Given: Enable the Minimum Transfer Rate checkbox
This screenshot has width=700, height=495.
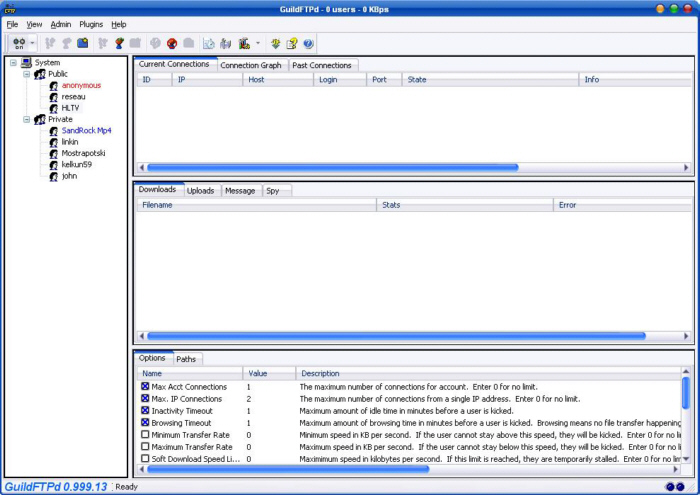Looking at the screenshot, I should 145,434.
